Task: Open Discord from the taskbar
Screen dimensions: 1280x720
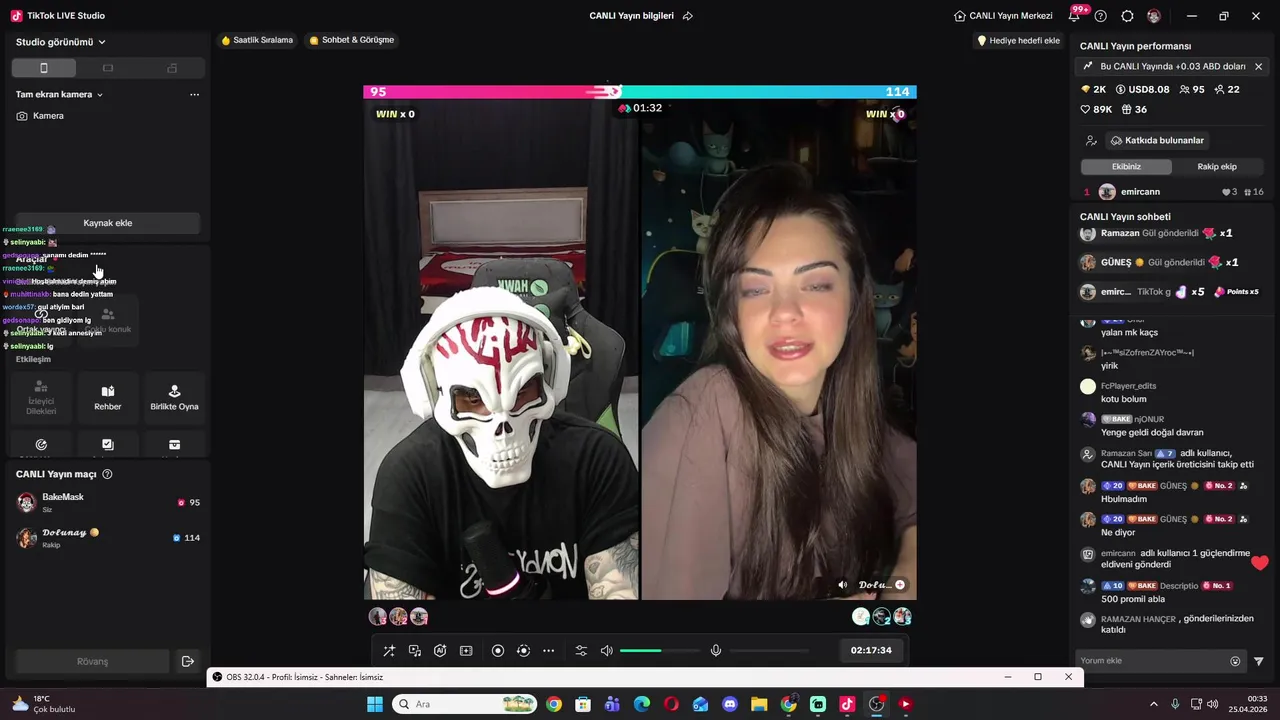Action: tap(730, 704)
